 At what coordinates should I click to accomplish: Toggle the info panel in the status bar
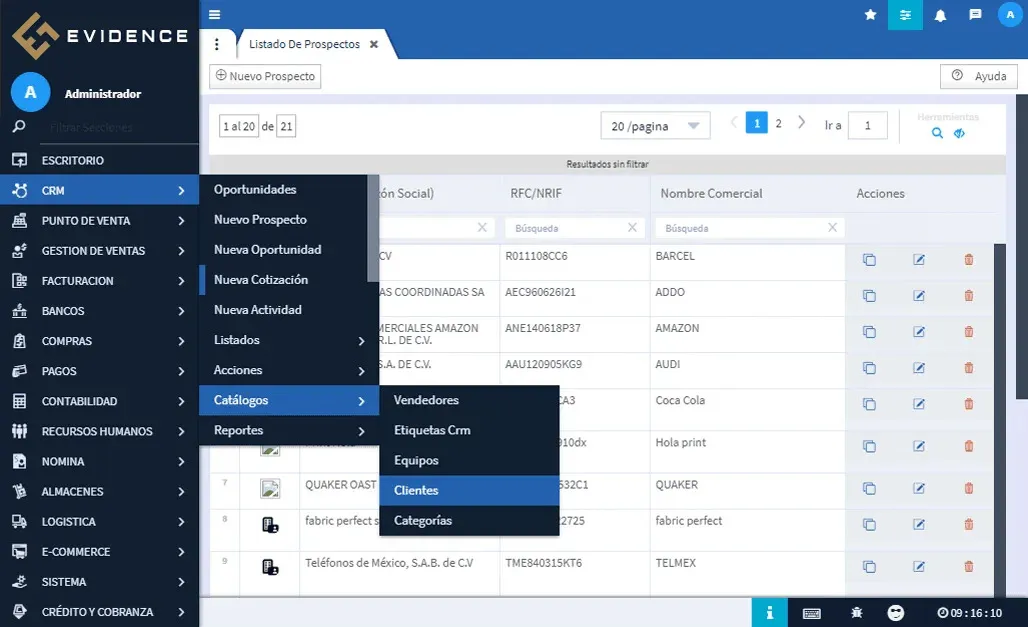(769, 611)
